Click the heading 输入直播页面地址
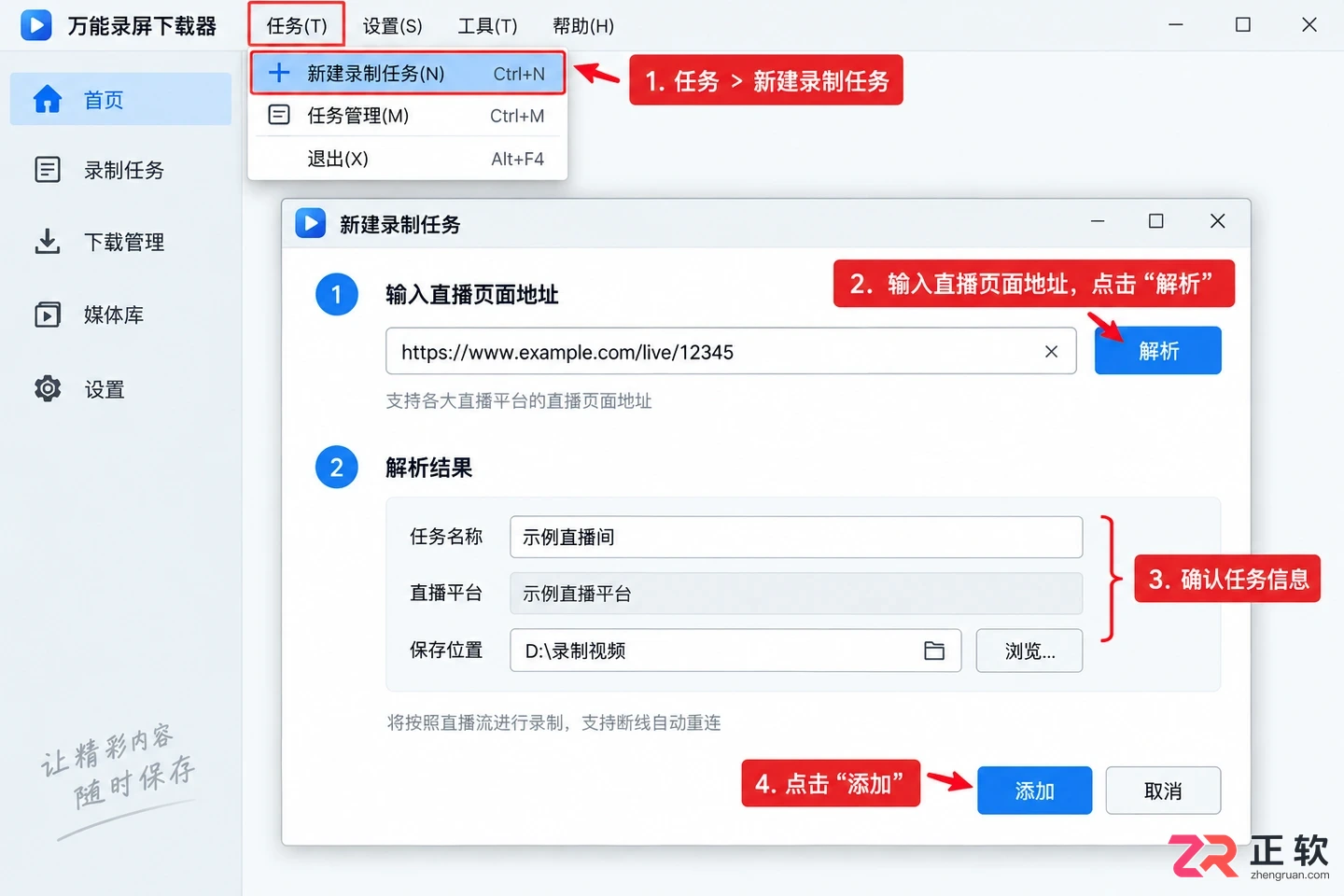The height and width of the screenshot is (896, 1344). (471, 295)
